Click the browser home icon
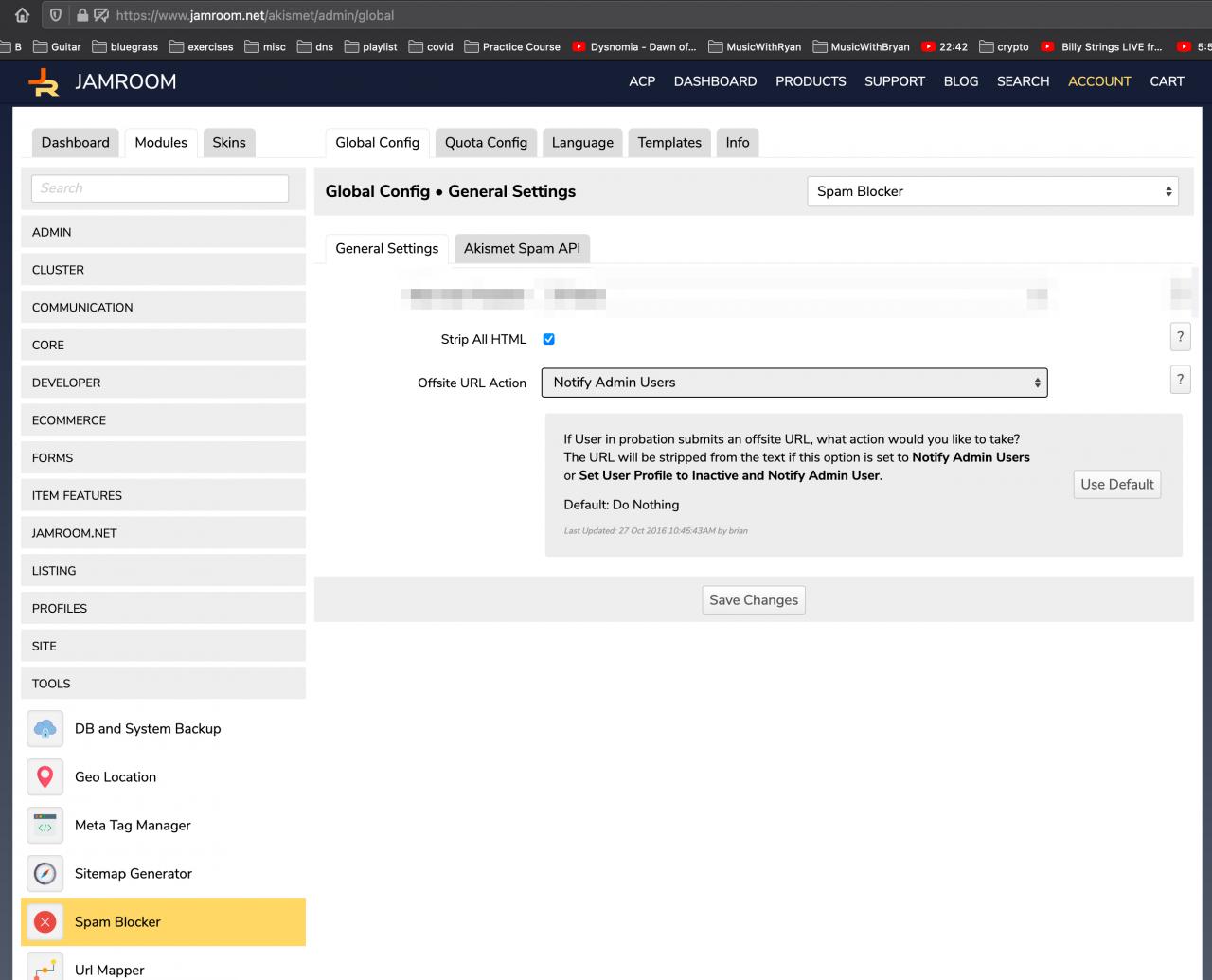 tap(23, 15)
